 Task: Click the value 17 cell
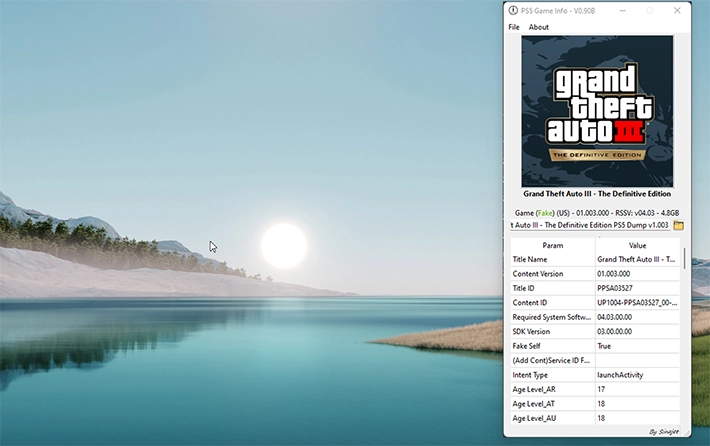[x=637, y=389]
